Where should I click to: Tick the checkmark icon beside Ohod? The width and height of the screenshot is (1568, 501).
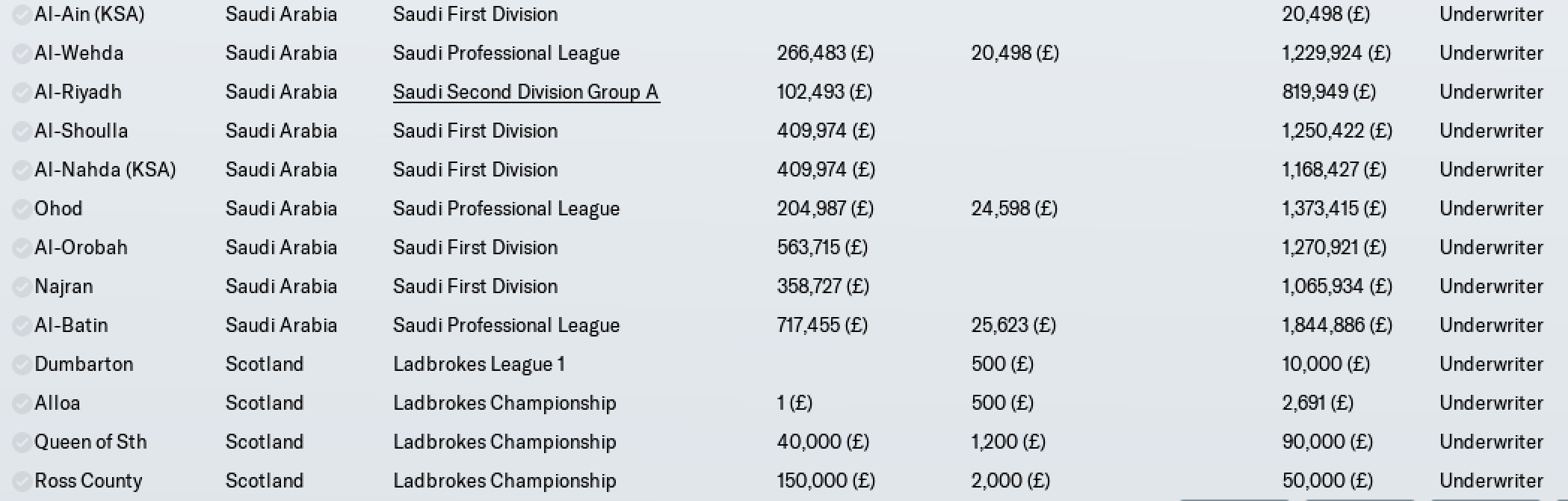(22, 209)
